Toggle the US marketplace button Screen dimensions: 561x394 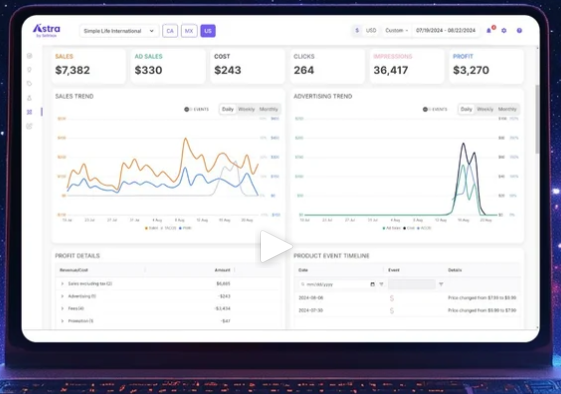pos(208,31)
